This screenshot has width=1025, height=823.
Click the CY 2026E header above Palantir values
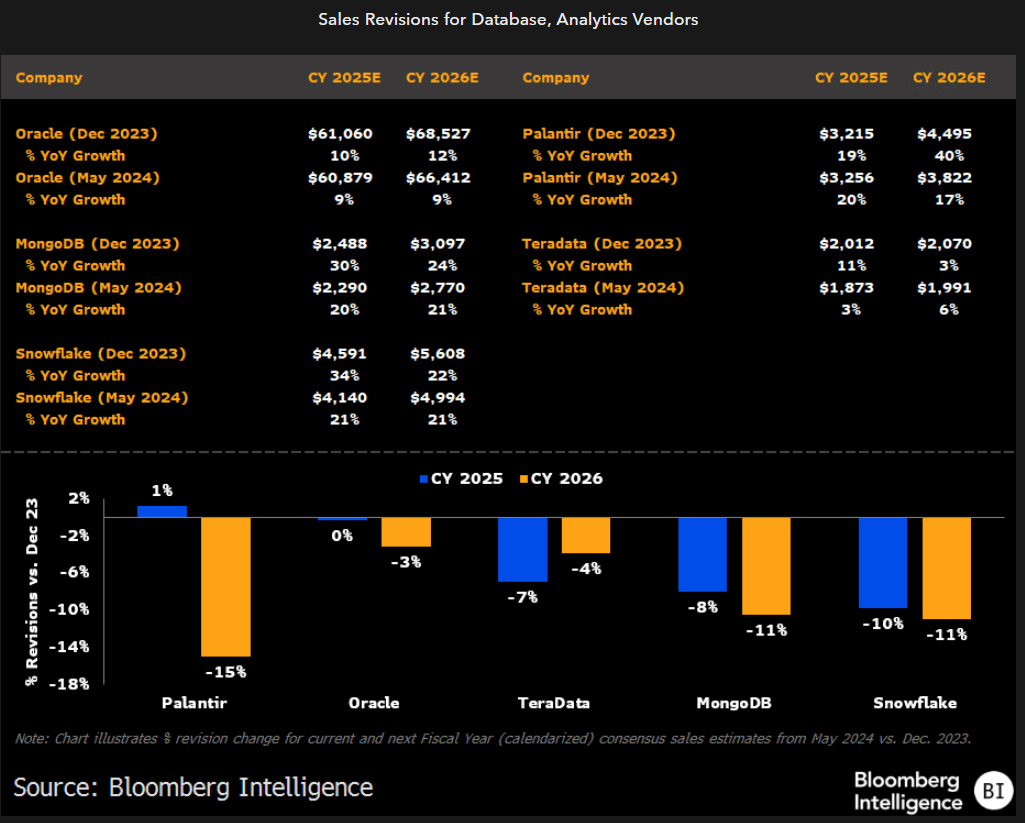pos(949,78)
